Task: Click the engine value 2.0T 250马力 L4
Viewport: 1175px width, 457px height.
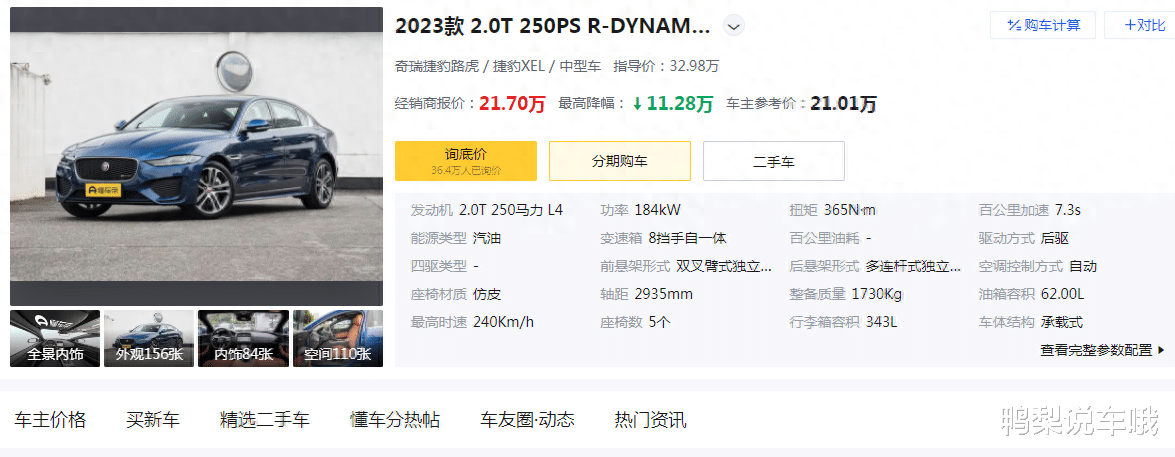Action: [511, 210]
